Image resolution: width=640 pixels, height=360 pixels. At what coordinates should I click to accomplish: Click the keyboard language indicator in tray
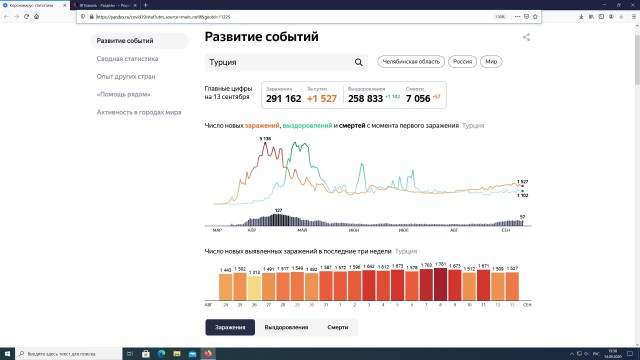[x=596, y=353]
